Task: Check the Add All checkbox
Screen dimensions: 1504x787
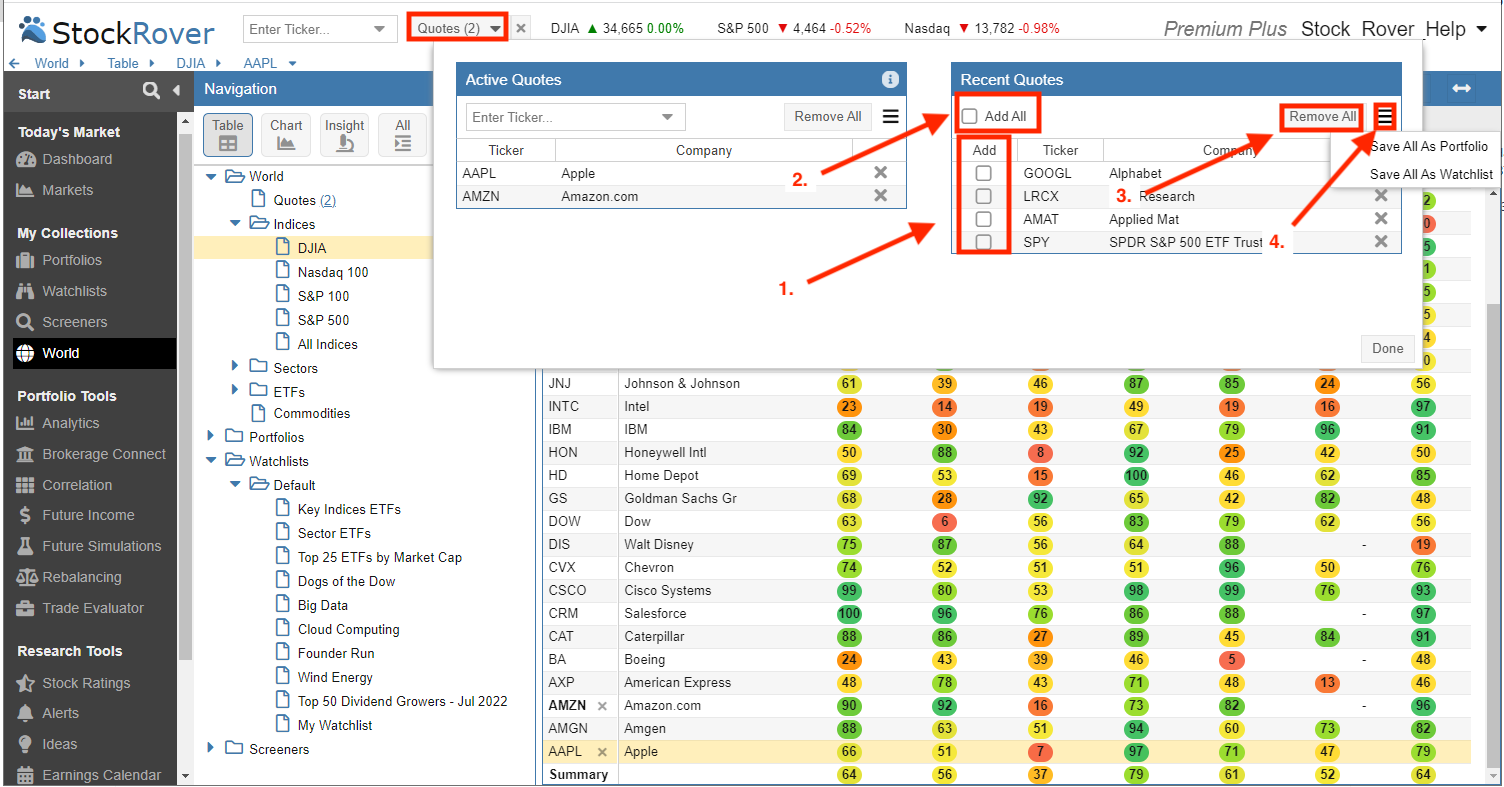Action: click(969, 116)
